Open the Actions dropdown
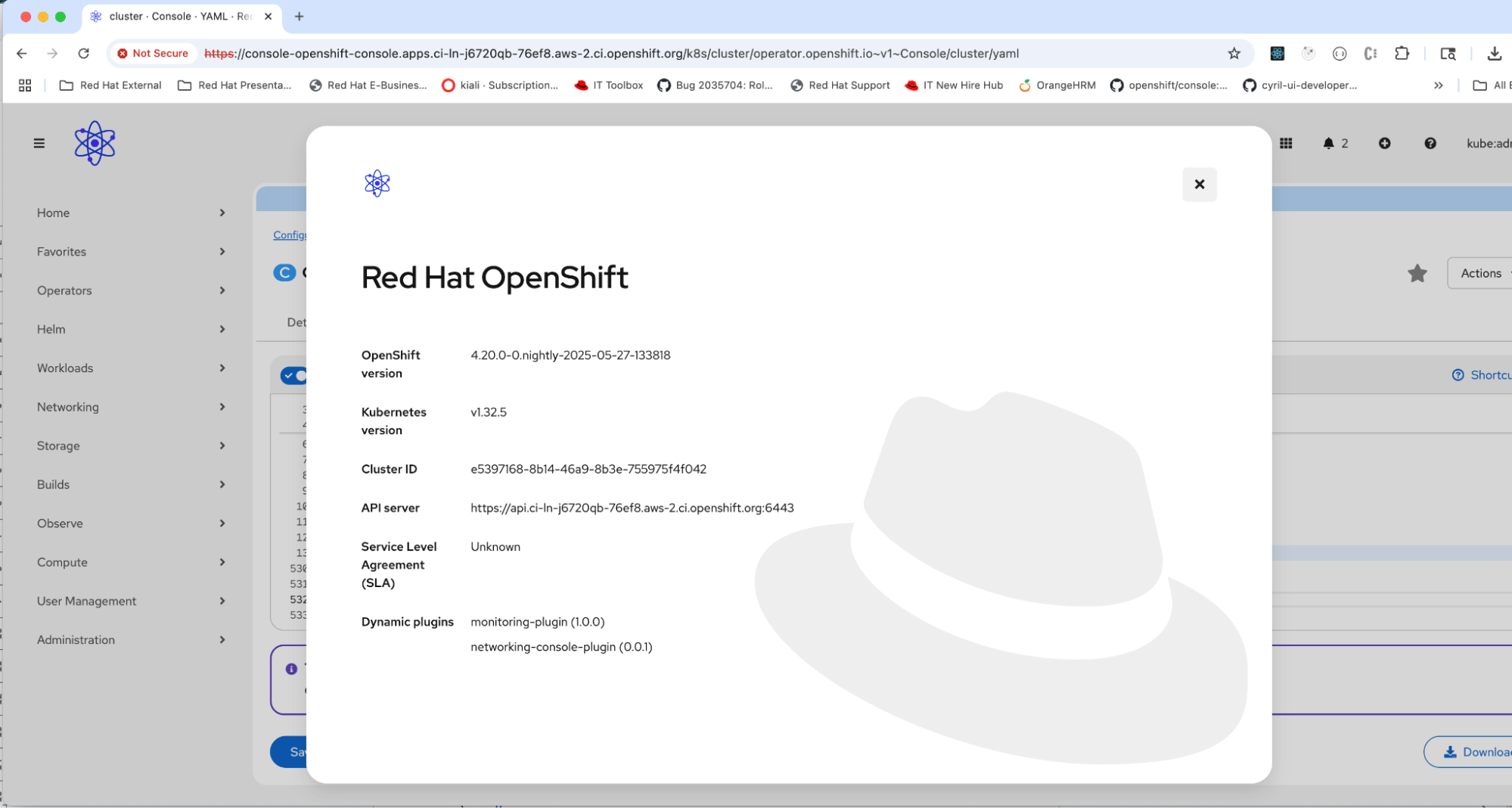1512x808 pixels. (1481, 273)
